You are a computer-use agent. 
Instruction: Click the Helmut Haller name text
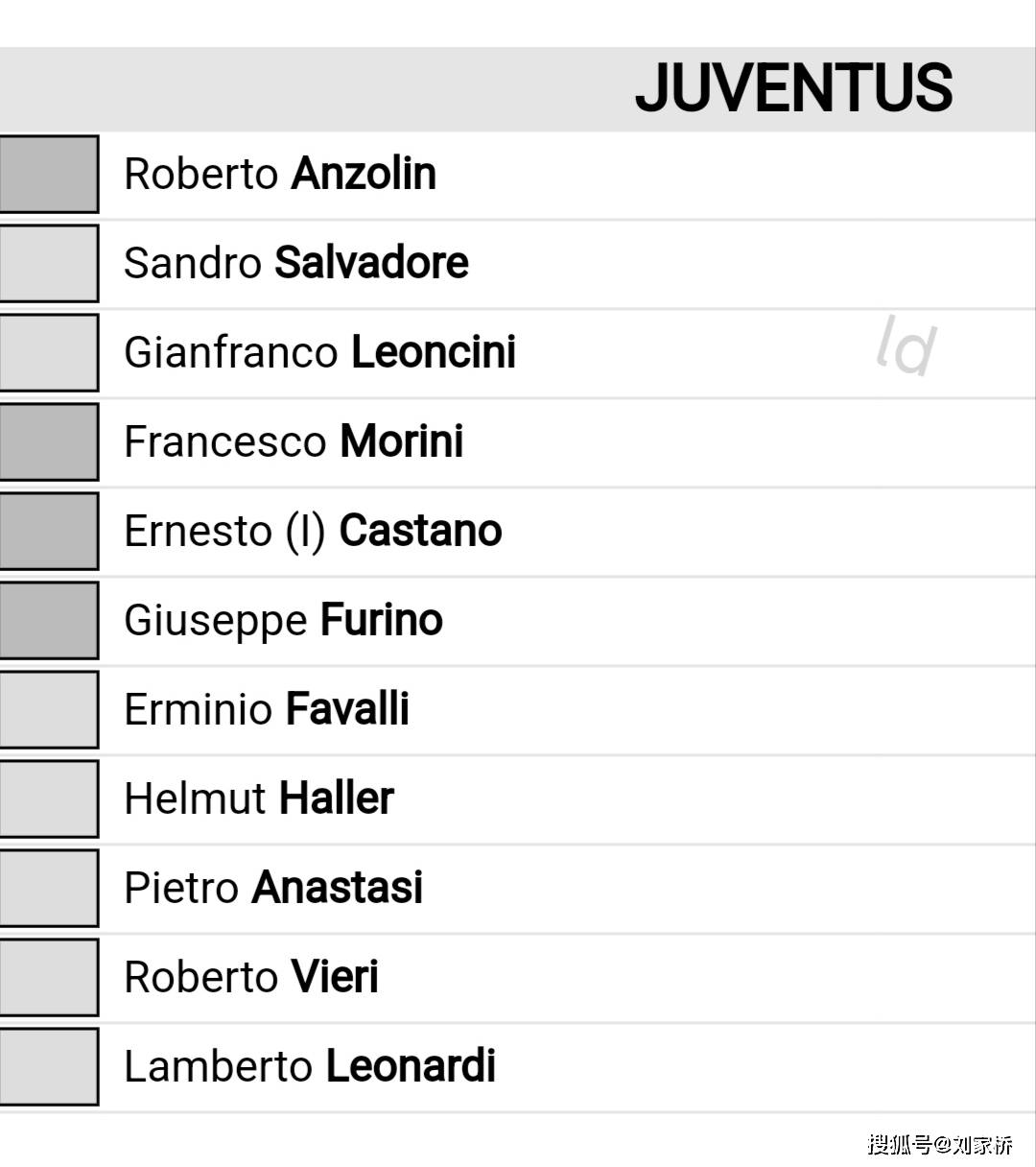click(x=259, y=798)
